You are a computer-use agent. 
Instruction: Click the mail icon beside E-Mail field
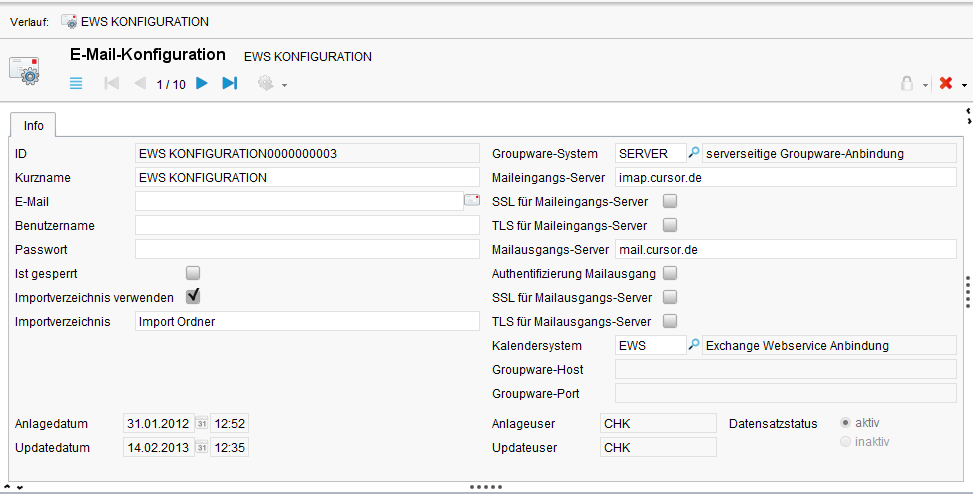point(472,201)
